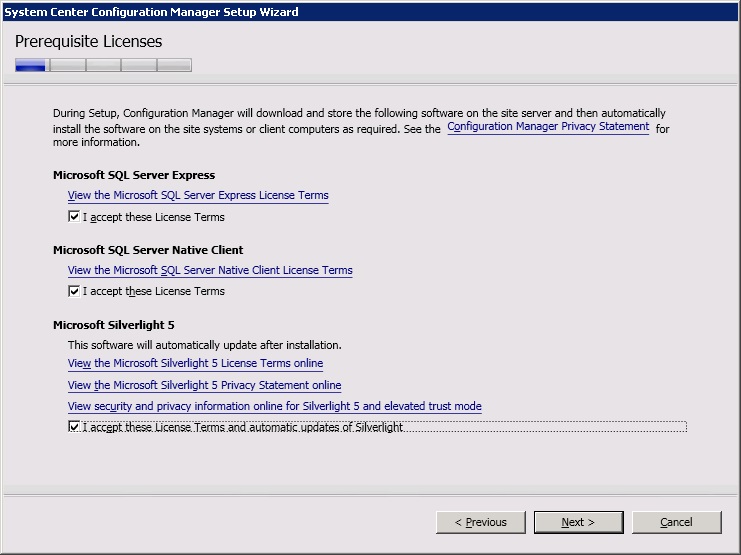Open the Configuration Manager Privacy Statement link
The height and width of the screenshot is (555, 741).
[x=548, y=127]
